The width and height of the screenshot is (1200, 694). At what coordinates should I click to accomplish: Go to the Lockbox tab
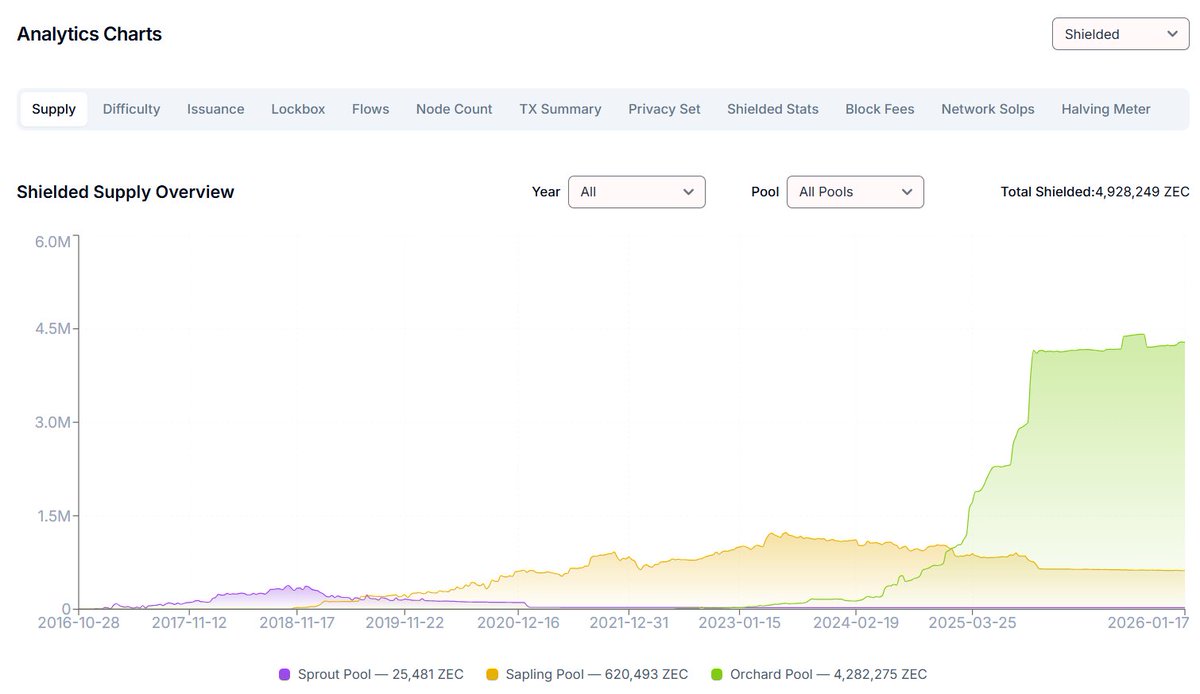tap(298, 109)
